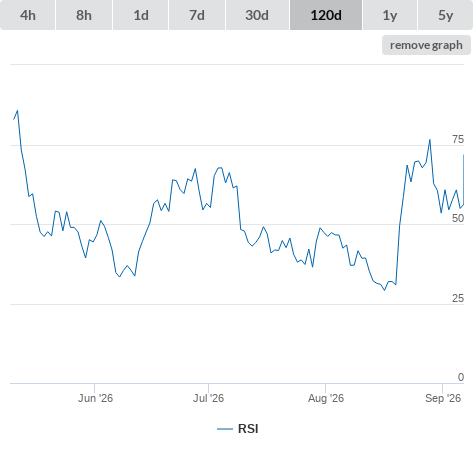Select the 30d range tab
Image resolution: width=474 pixels, height=455 pixels.
coord(257,15)
